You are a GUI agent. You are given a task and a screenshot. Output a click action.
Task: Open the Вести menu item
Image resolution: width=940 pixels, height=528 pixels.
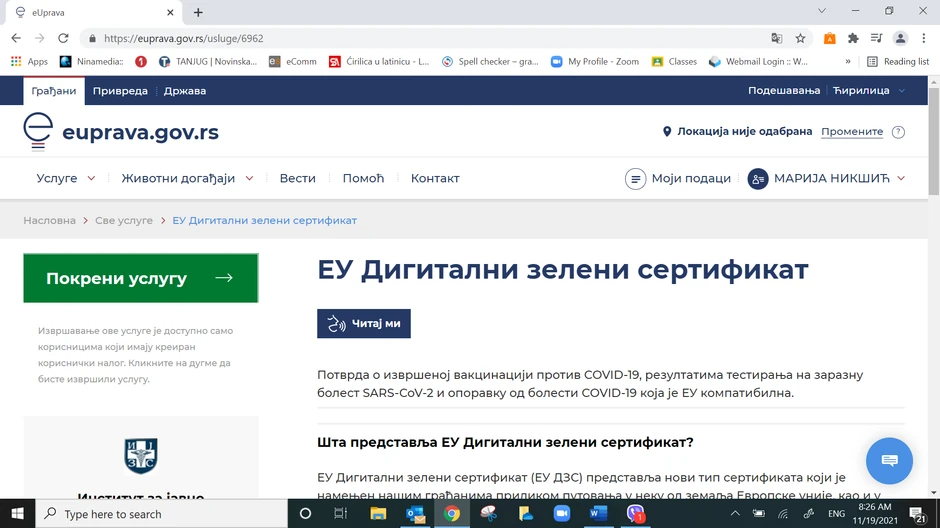pos(297,178)
